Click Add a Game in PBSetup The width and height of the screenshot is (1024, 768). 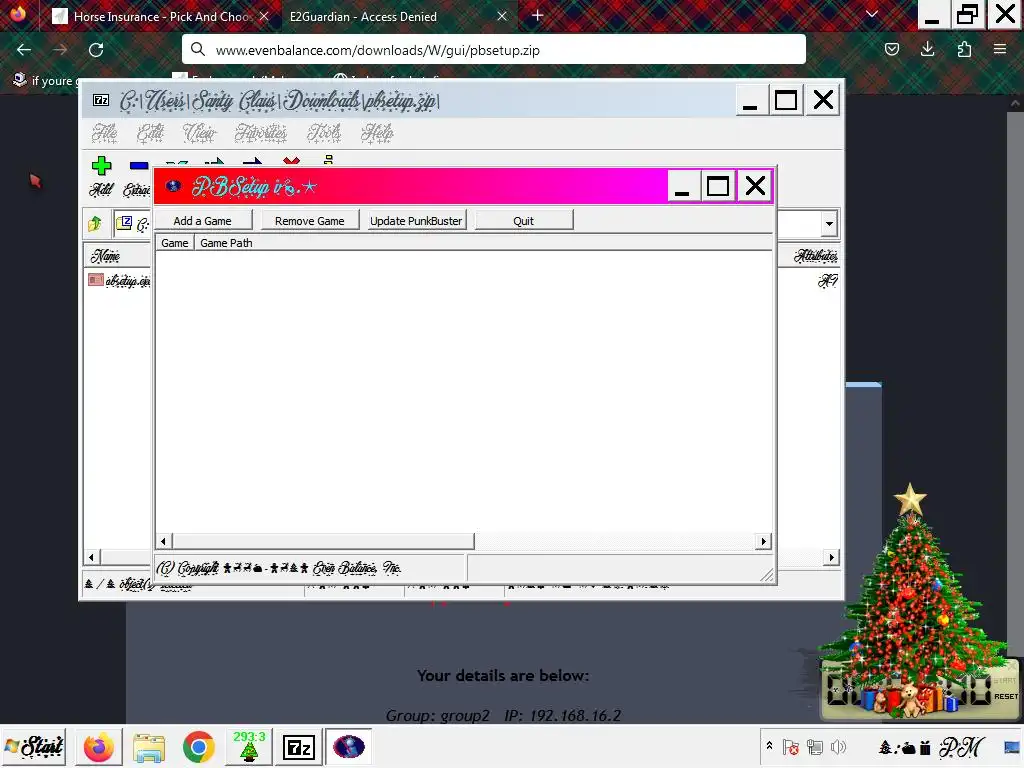tap(202, 221)
